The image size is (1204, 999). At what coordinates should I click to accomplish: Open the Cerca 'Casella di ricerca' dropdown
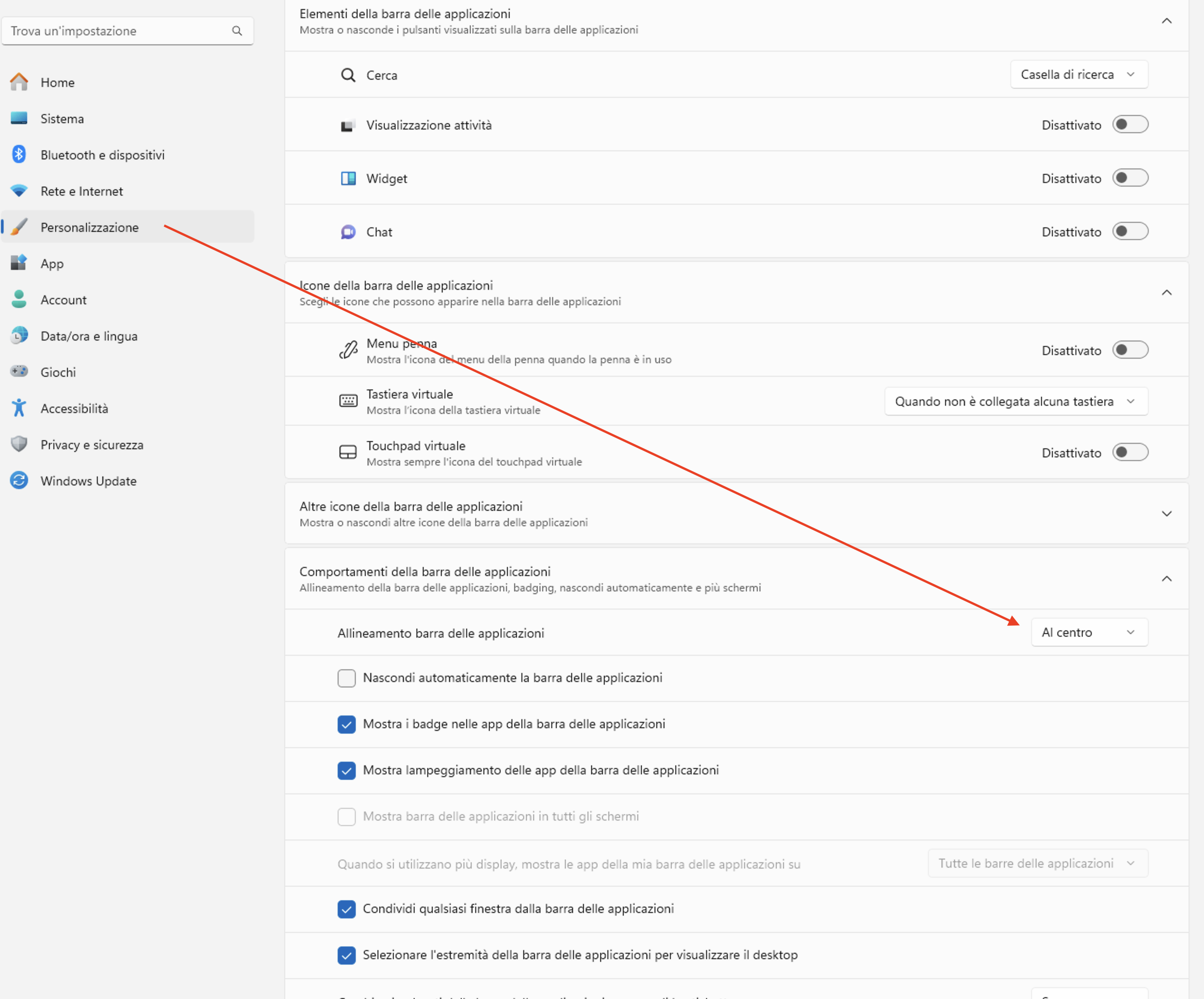(1079, 75)
